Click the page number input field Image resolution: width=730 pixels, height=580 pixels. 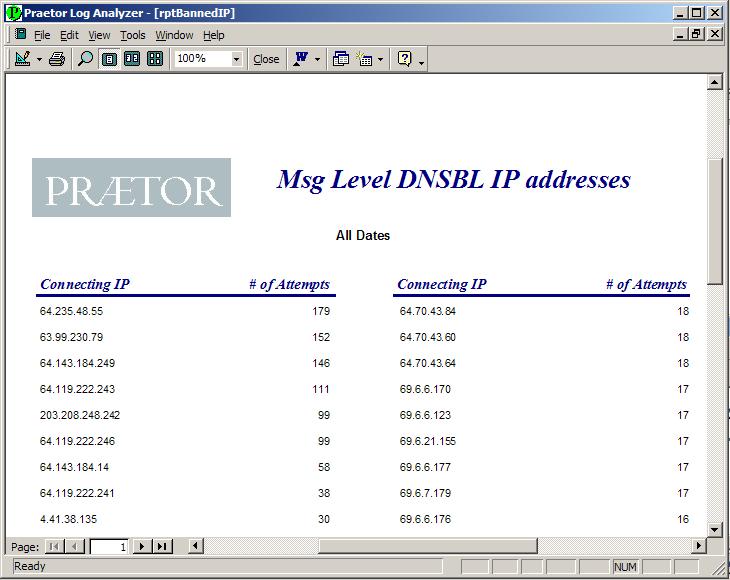coord(108,546)
